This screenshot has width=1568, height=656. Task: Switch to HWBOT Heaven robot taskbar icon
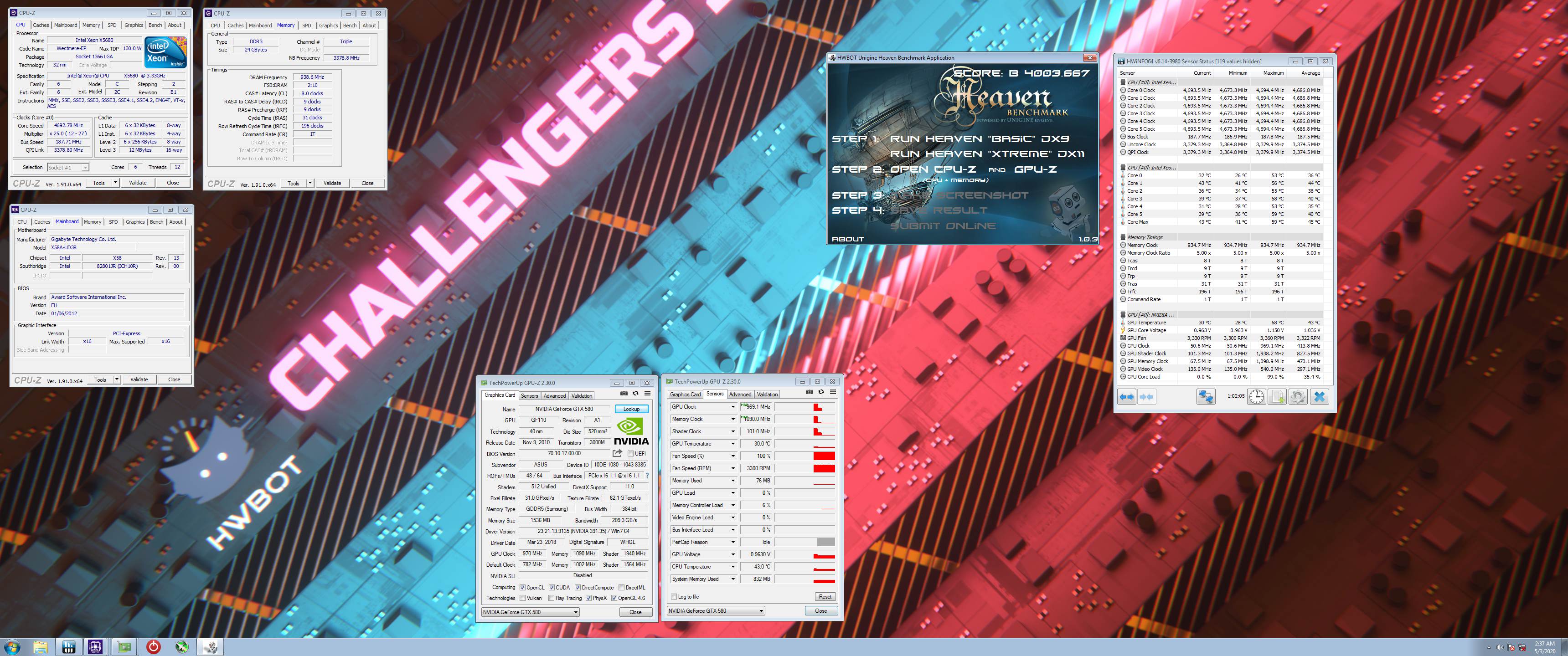211,647
